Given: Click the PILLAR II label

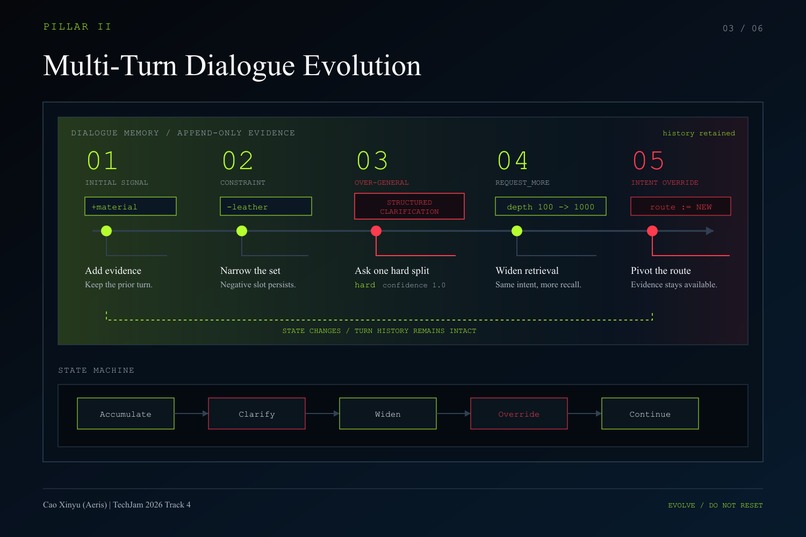Looking at the screenshot, I should pyautogui.click(x=77, y=26).
